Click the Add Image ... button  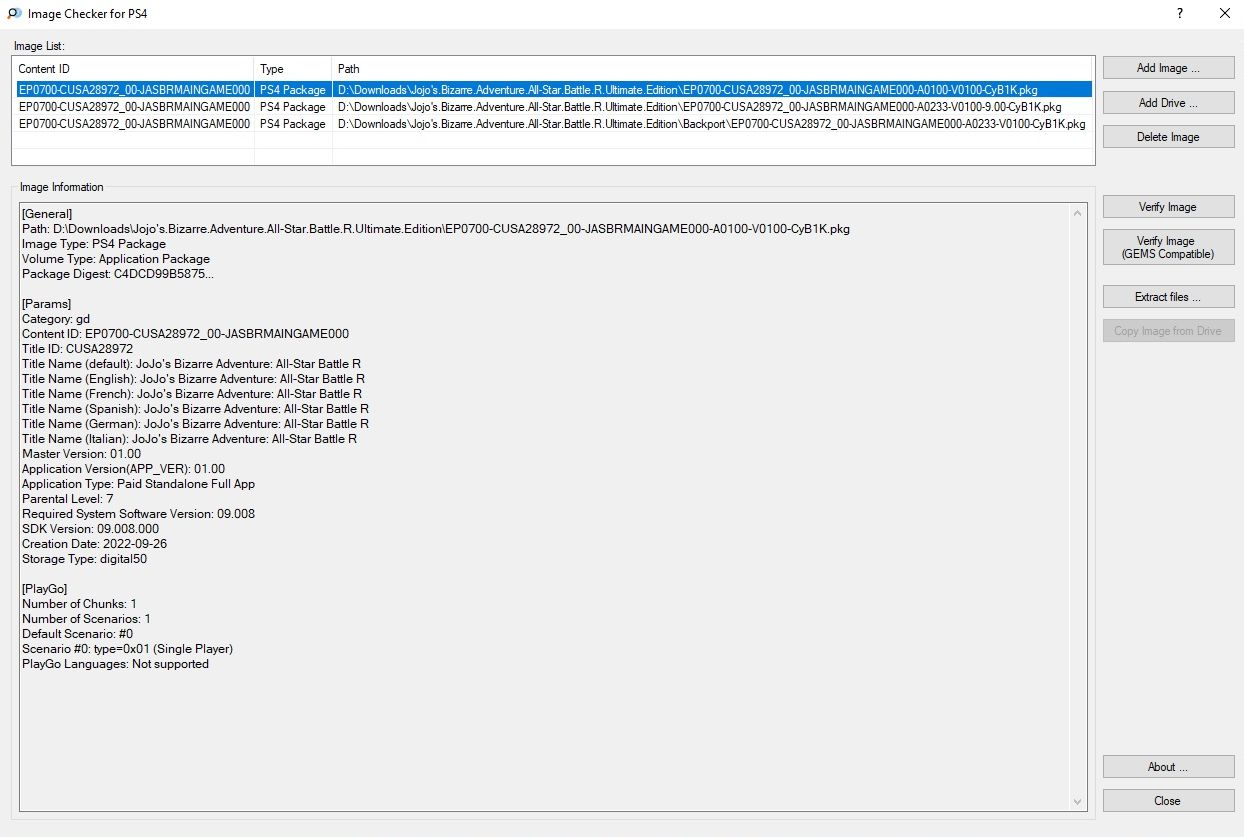click(x=1168, y=68)
